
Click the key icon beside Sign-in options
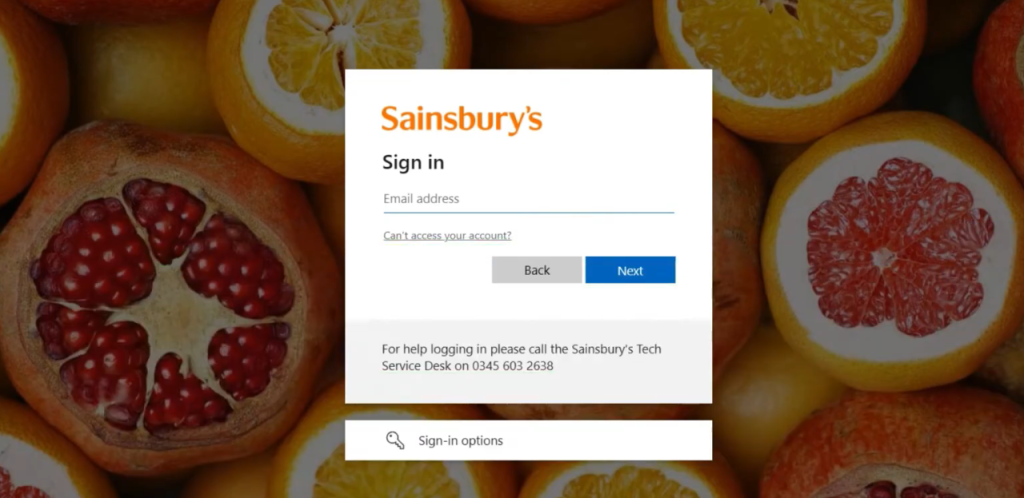[x=395, y=441]
